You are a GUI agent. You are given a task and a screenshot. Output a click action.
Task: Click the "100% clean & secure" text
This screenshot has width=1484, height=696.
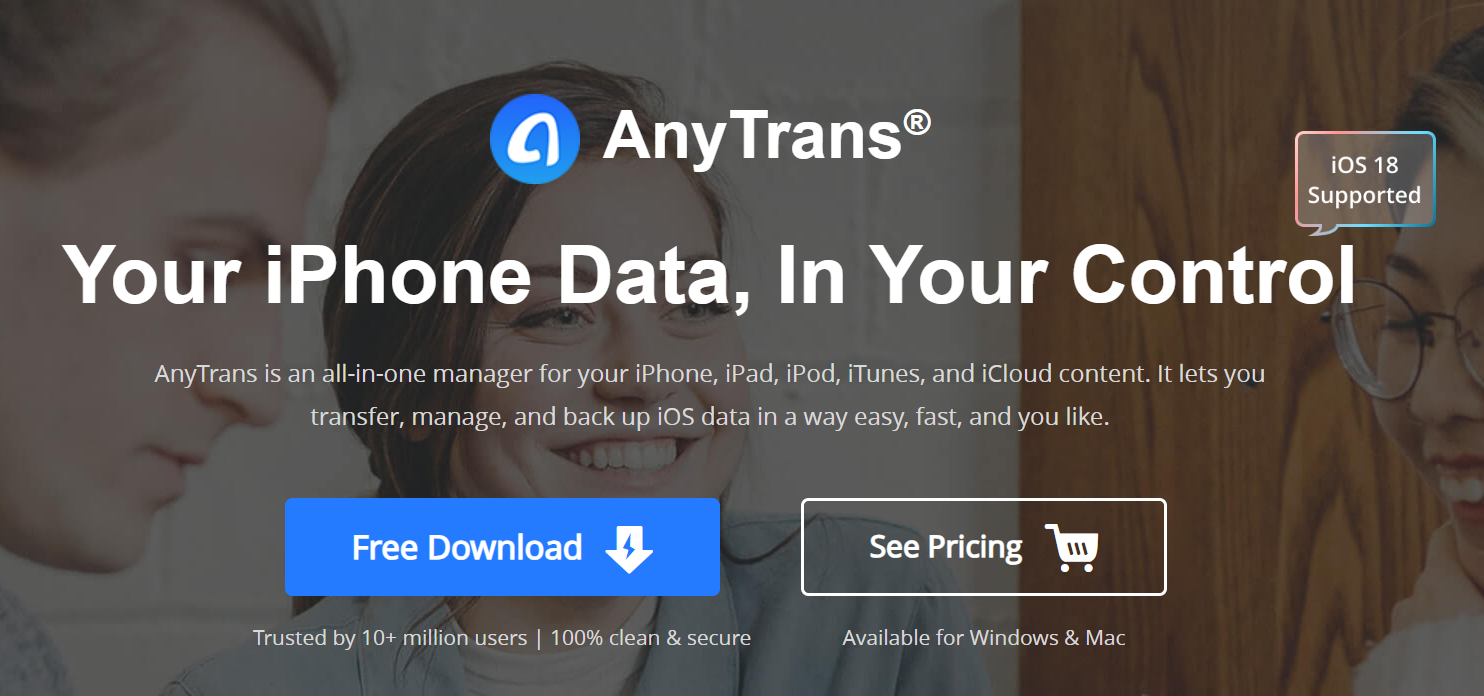pos(650,637)
